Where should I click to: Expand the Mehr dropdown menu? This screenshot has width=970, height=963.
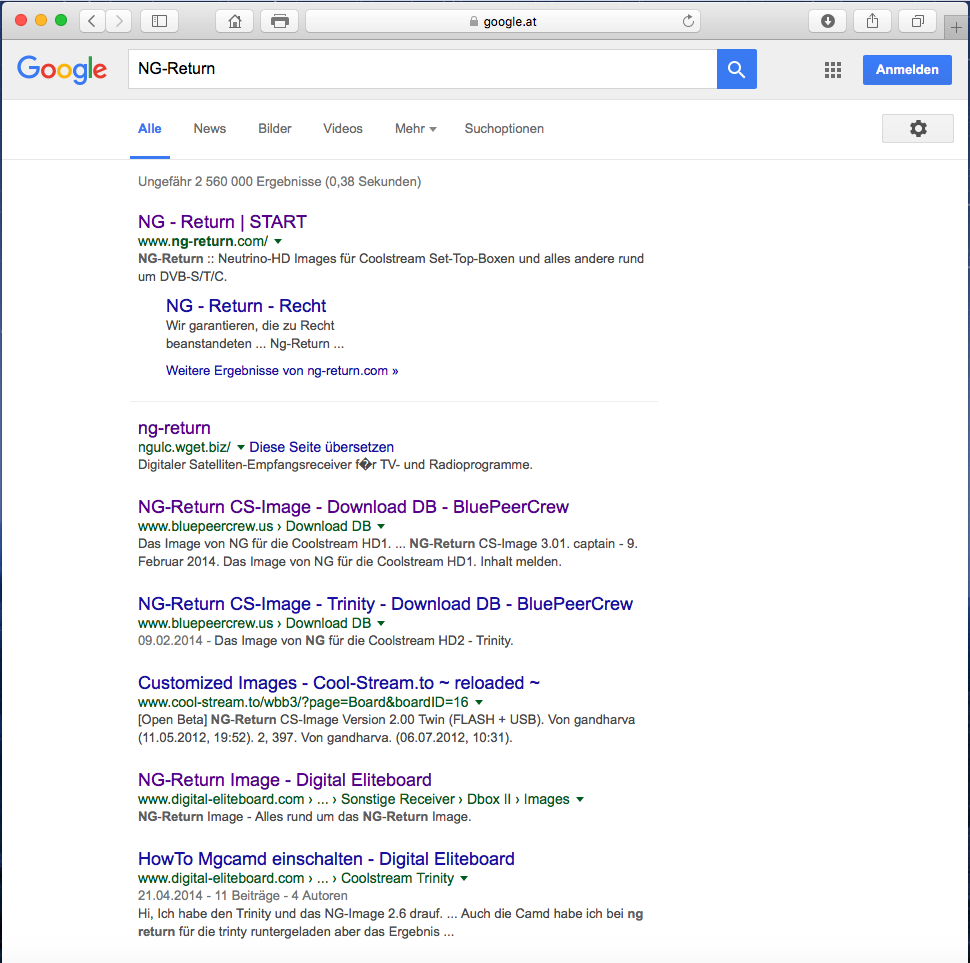[415, 129]
